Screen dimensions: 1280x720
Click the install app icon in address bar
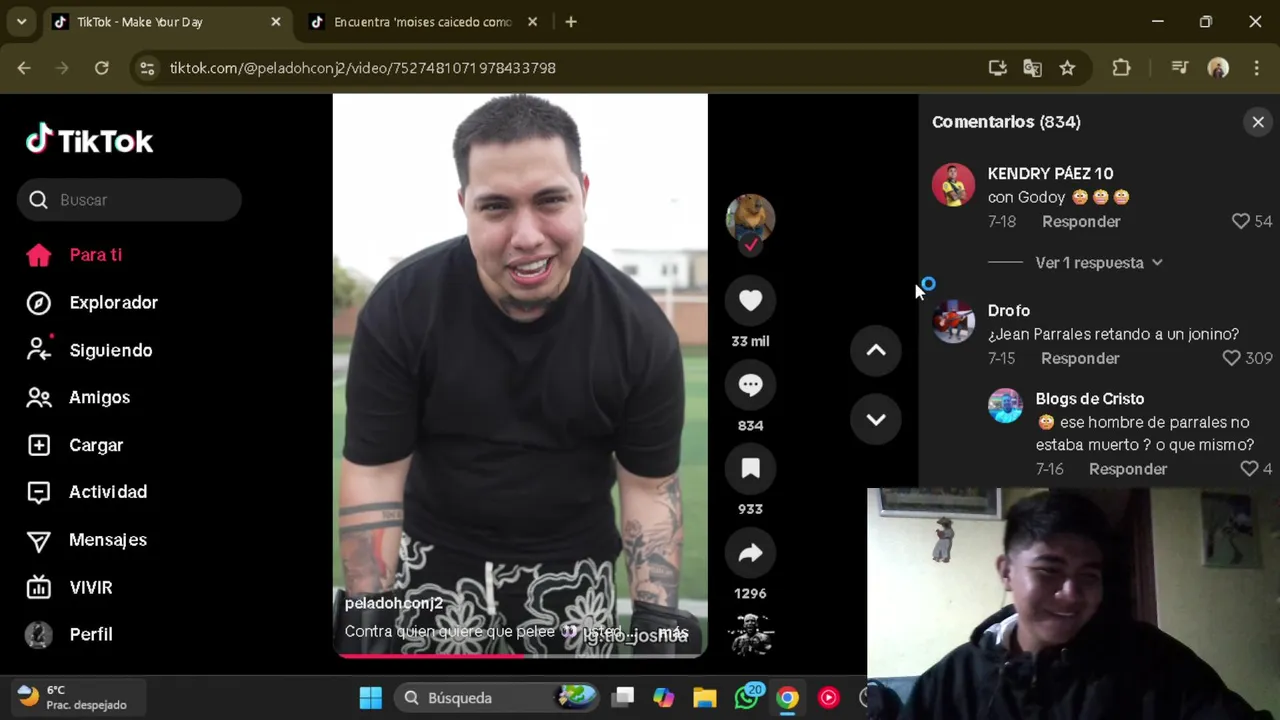[997, 68]
